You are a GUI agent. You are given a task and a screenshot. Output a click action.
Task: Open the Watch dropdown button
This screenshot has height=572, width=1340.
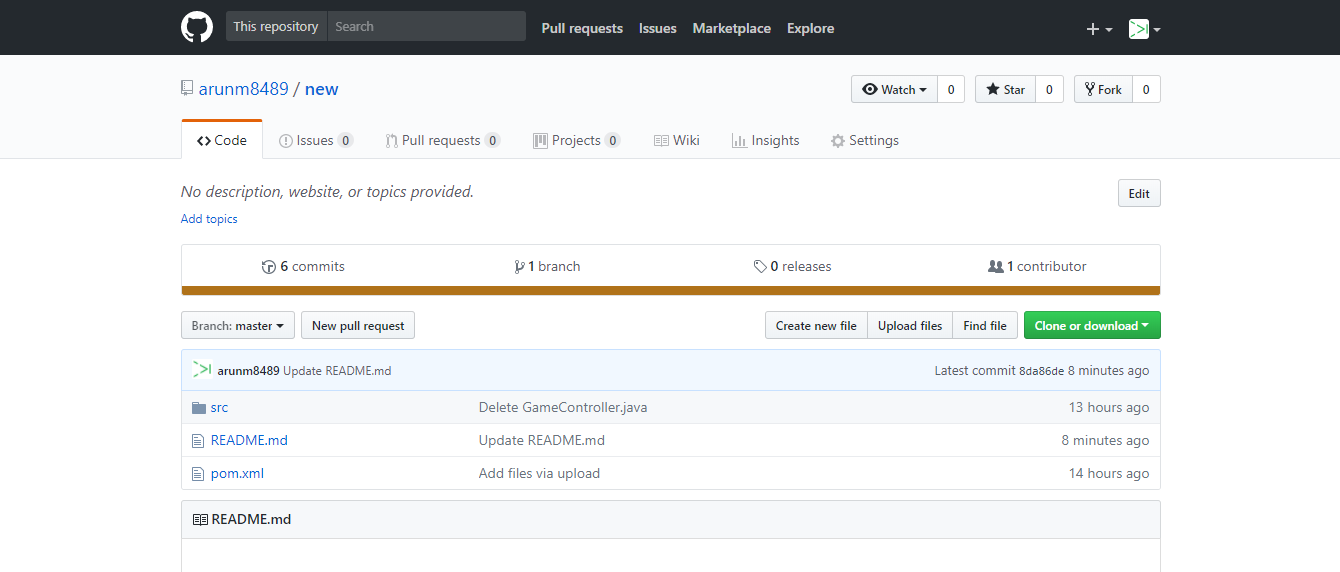coord(894,89)
